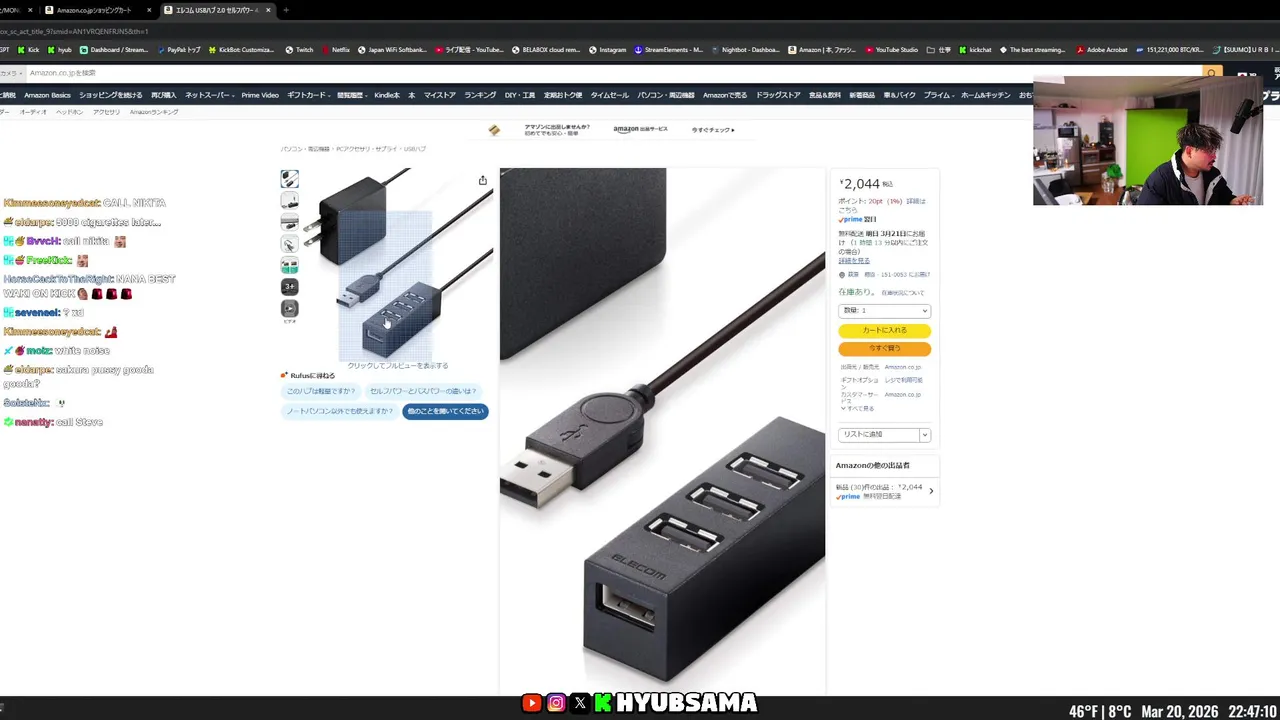1280x720 pixels.
Task: Open Adobe Acrobat bookmark
Action: point(1101,49)
